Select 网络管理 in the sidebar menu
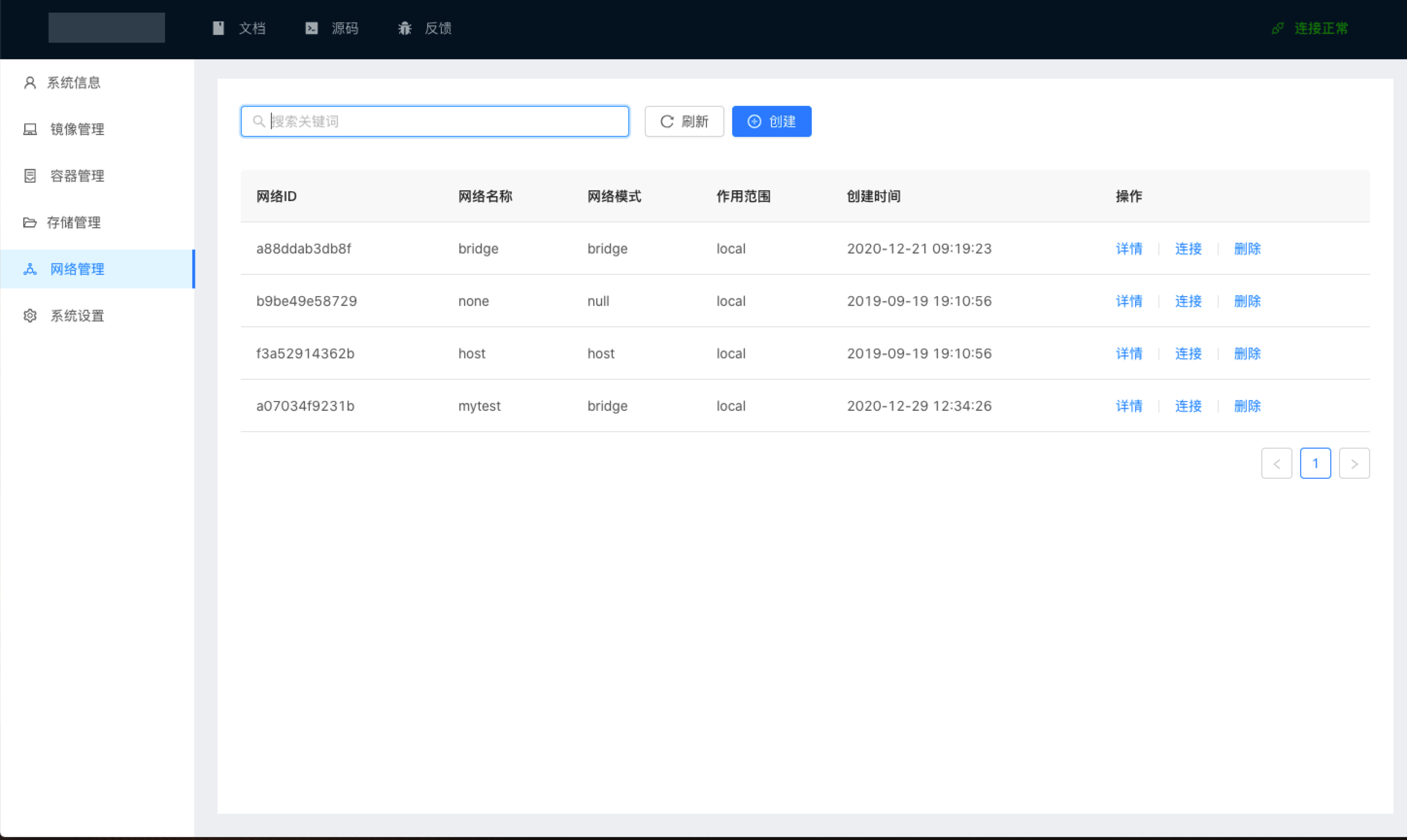The image size is (1407, 840). point(78,269)
